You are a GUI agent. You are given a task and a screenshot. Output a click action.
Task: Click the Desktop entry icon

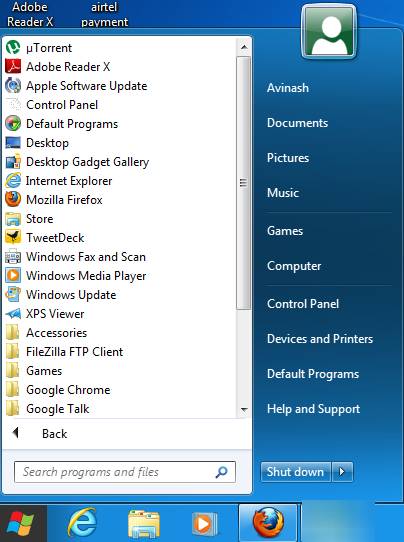pos(13,143)
